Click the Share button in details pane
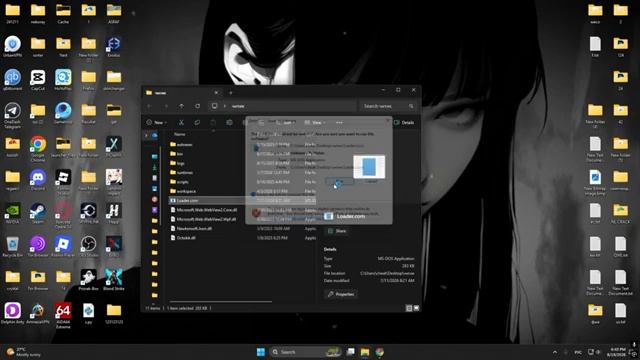The image size is (640, 360). pos(338,231)
